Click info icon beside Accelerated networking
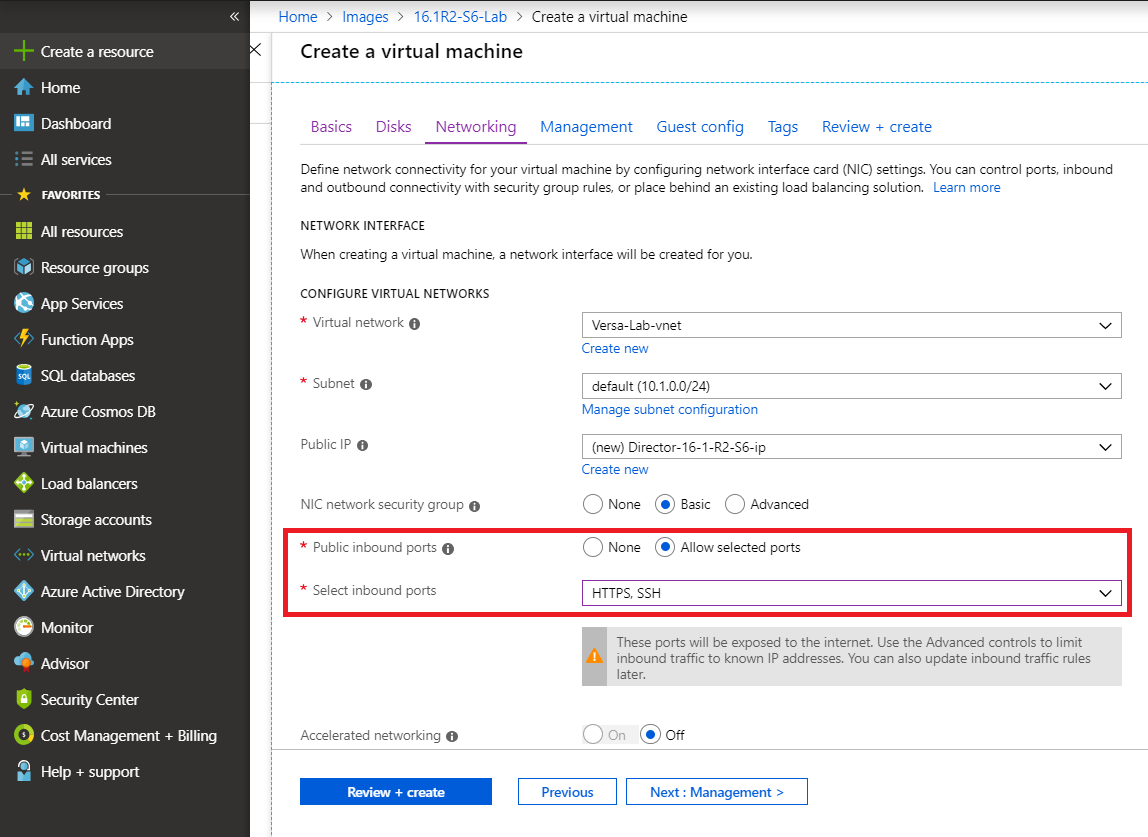Viewport: 1148px width, 837px height. (452, 737)
